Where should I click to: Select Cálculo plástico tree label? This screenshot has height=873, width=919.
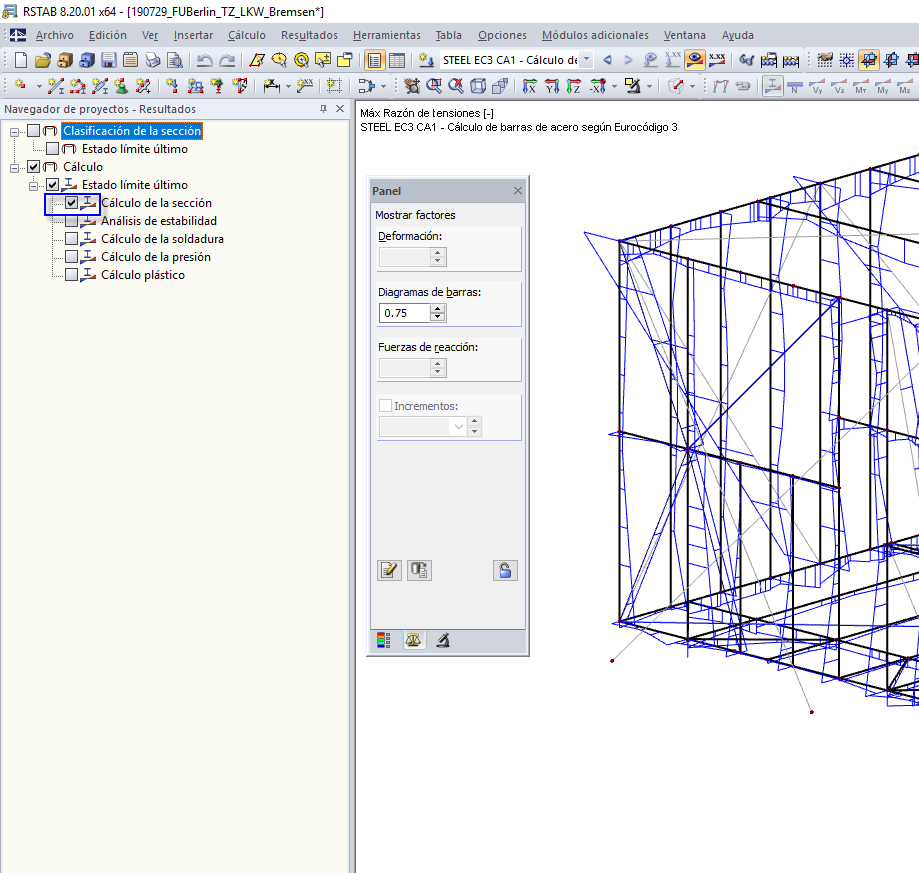(142, 275)
